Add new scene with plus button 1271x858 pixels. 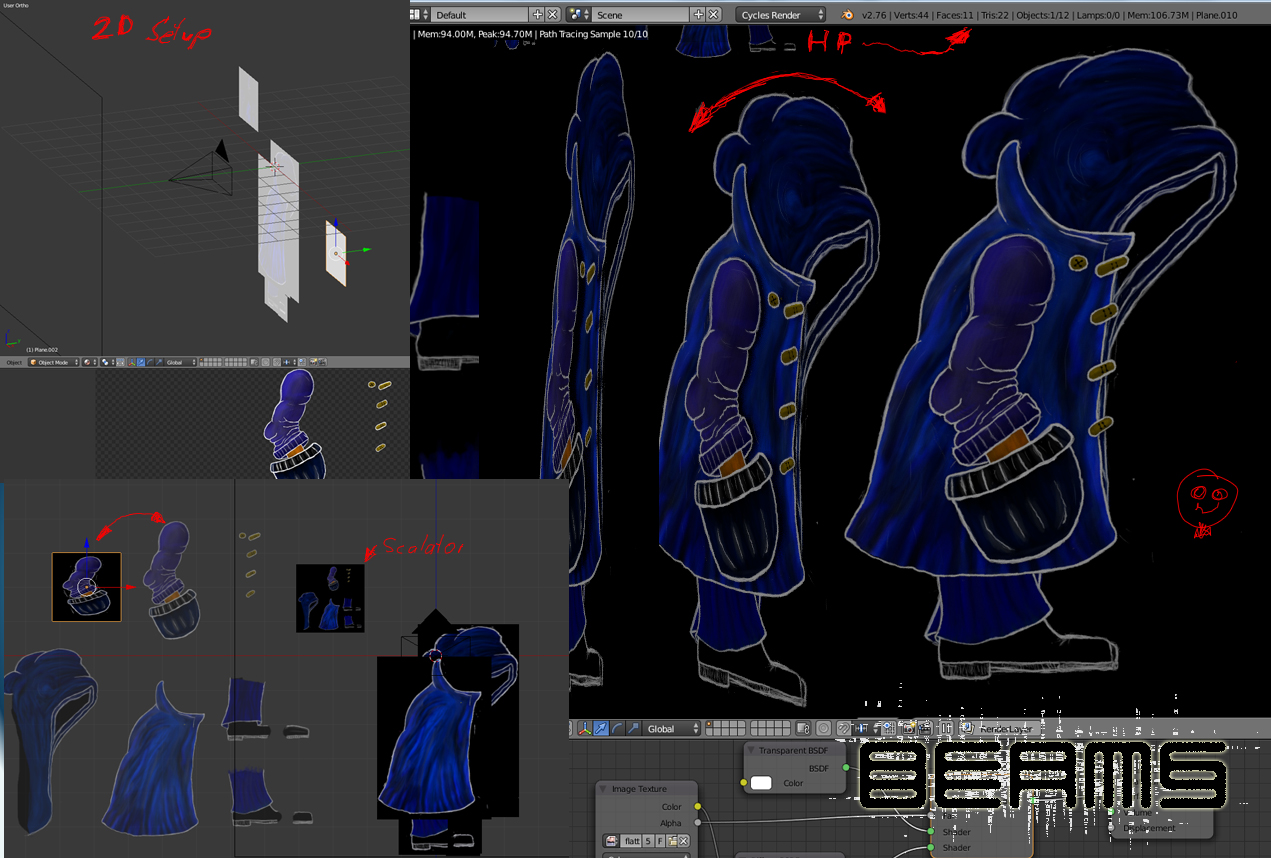[x=698, y=15]
